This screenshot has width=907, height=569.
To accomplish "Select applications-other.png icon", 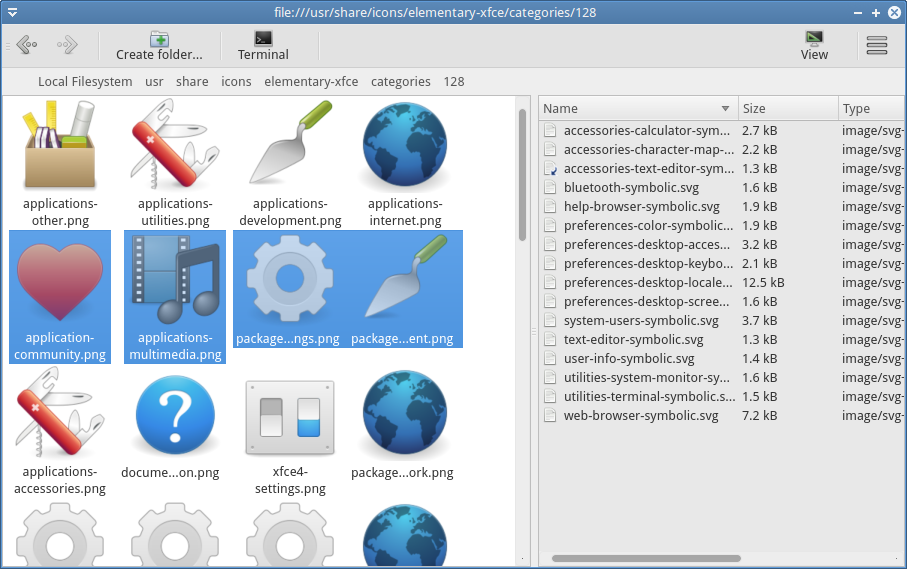I will coord(60,146).
